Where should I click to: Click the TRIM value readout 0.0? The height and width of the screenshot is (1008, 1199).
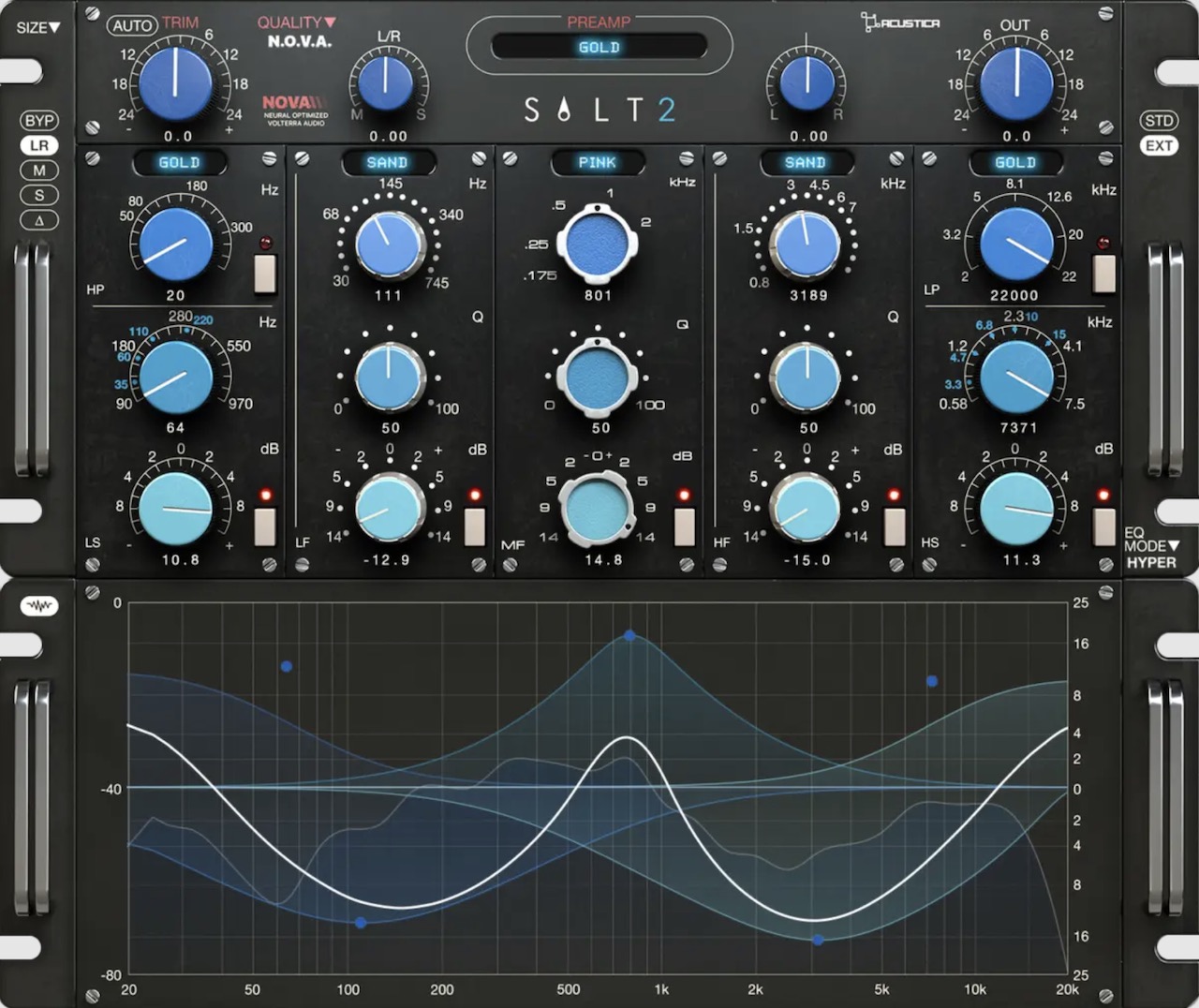(178, 137)
